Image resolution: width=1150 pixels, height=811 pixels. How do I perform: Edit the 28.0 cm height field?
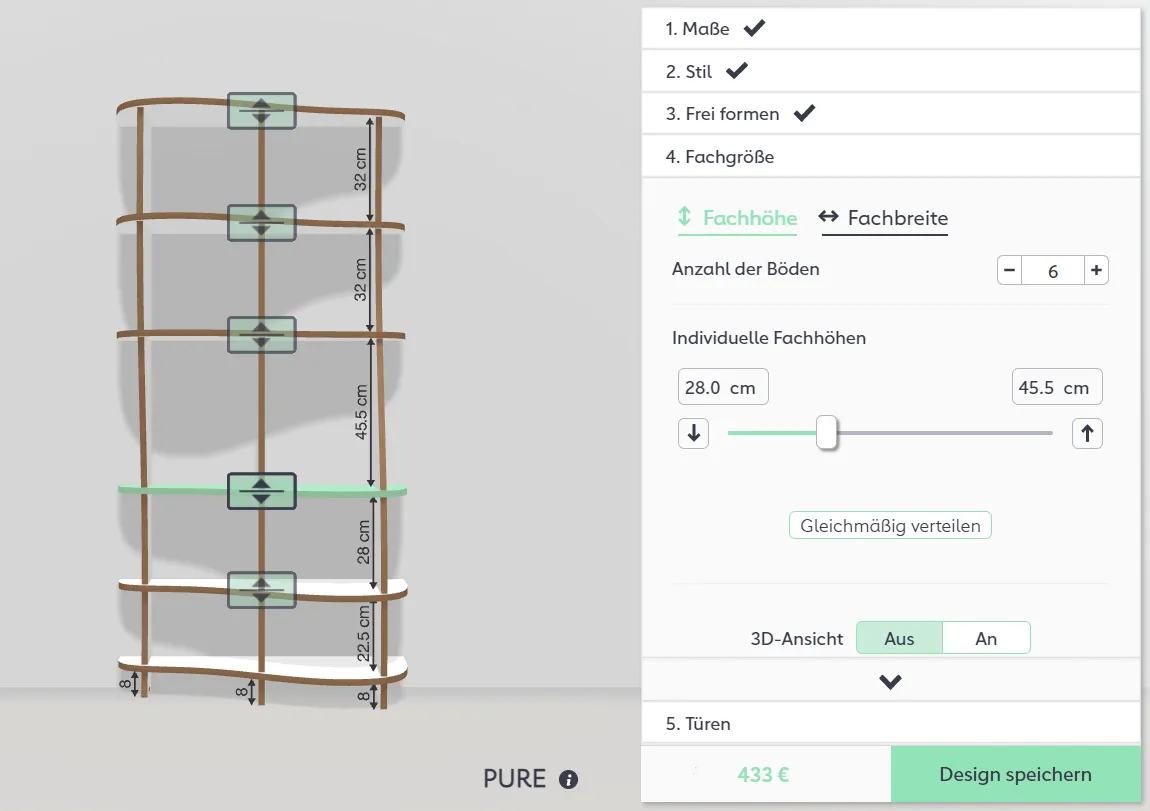(723, 386)
